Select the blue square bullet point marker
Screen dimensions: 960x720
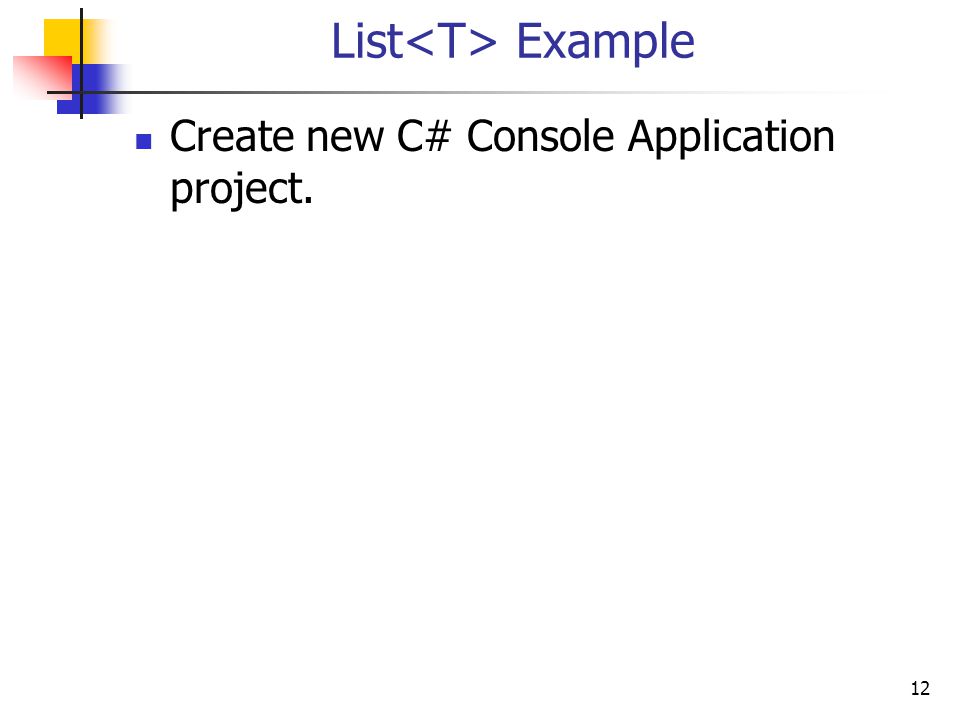(x=144, y=142)
